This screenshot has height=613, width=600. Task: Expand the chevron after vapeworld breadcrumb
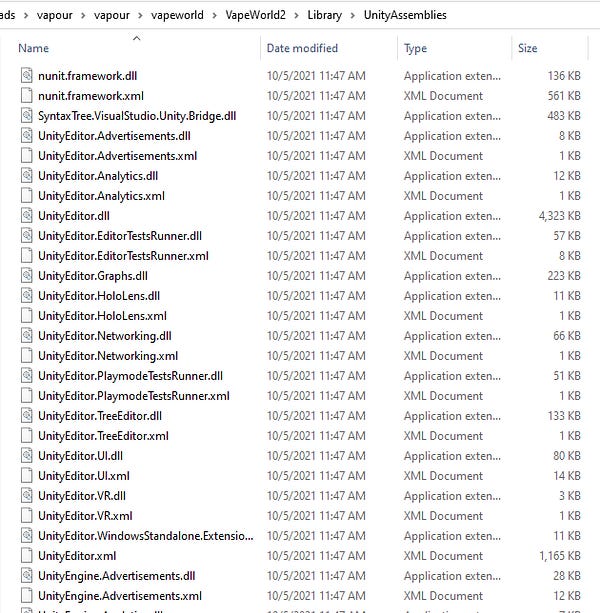[x=215, y=16]
